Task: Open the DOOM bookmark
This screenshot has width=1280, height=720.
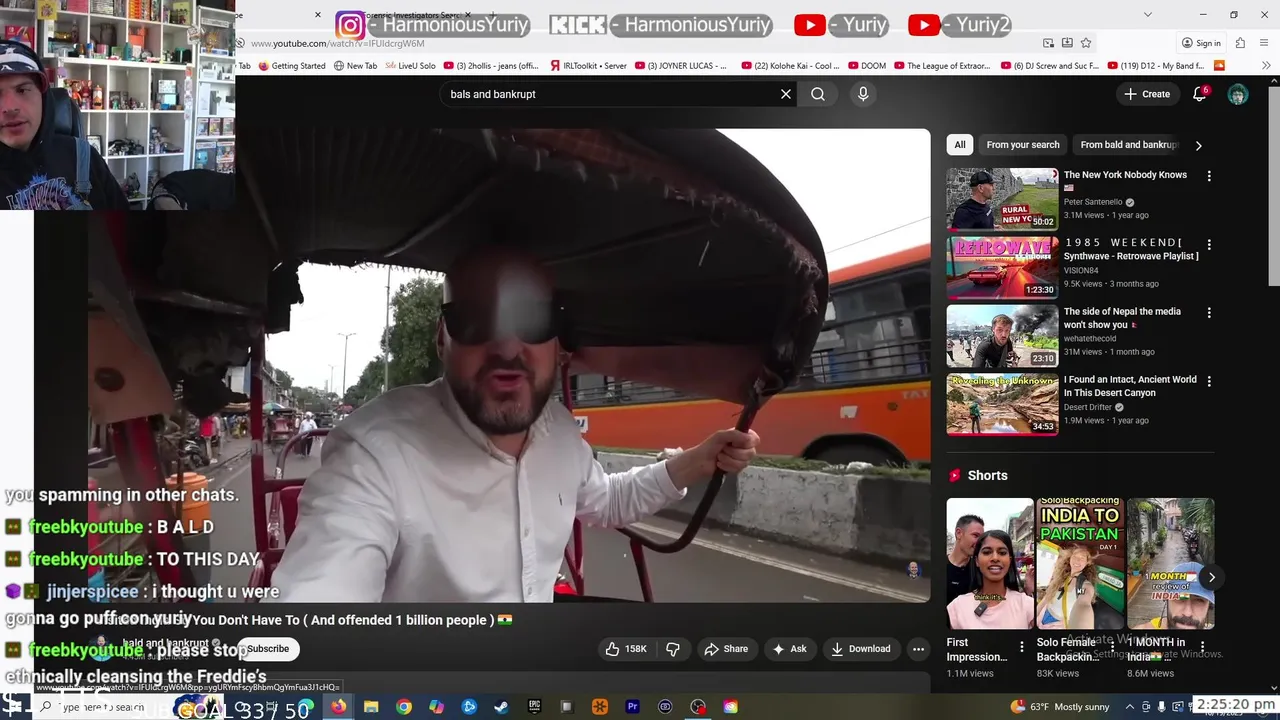Action: 867,66
